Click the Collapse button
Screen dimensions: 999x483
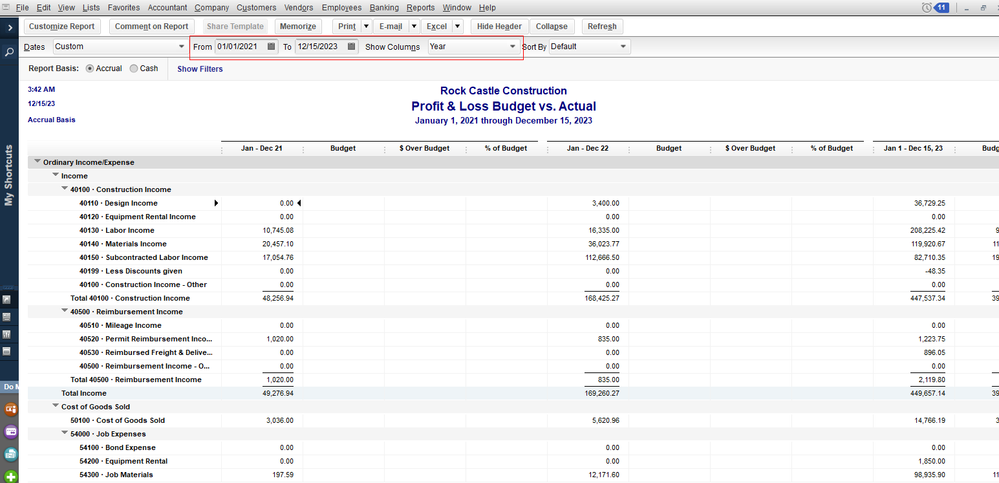tap(552, 27)
